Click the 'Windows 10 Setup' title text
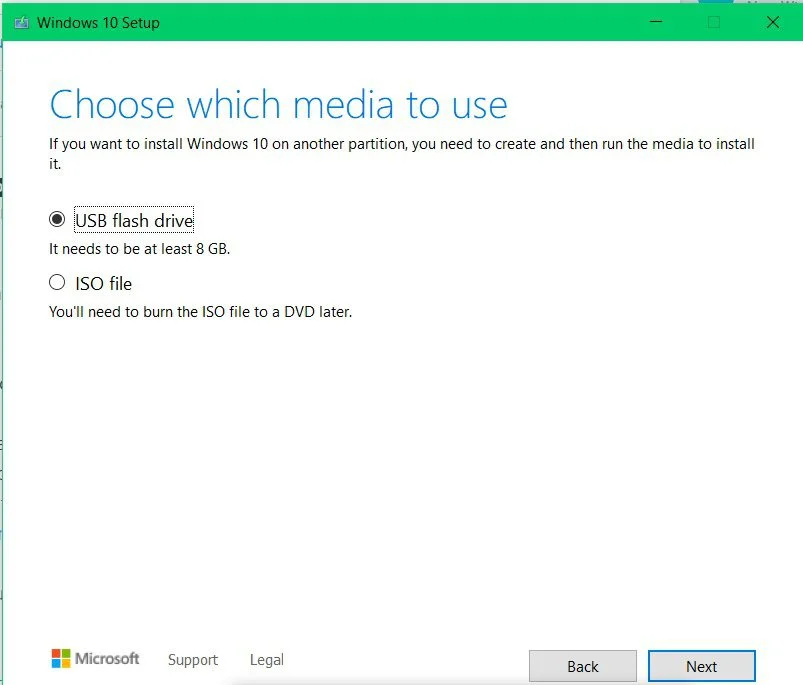The image size is (803, 685). coord(98,23)
